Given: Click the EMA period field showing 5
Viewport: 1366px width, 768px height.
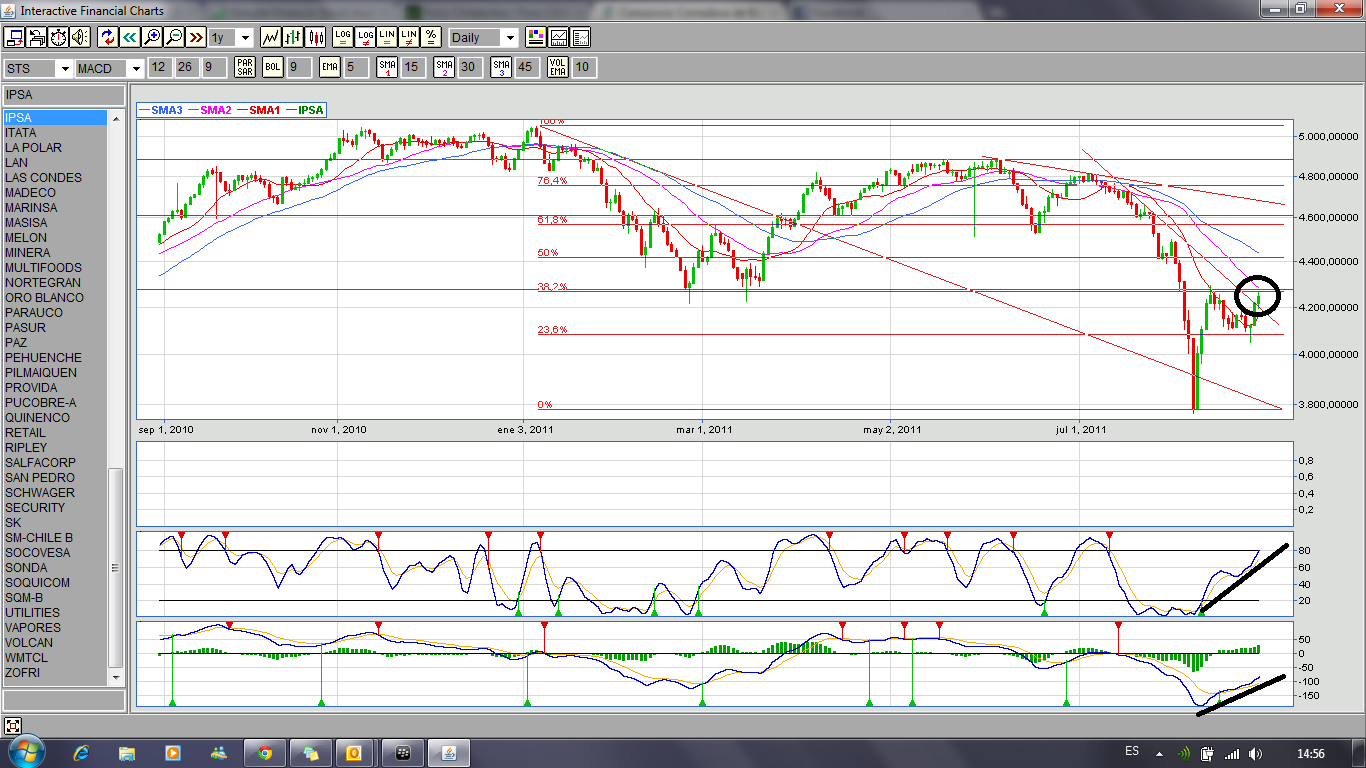Looking at the screenshot, I should coord(356,68).
